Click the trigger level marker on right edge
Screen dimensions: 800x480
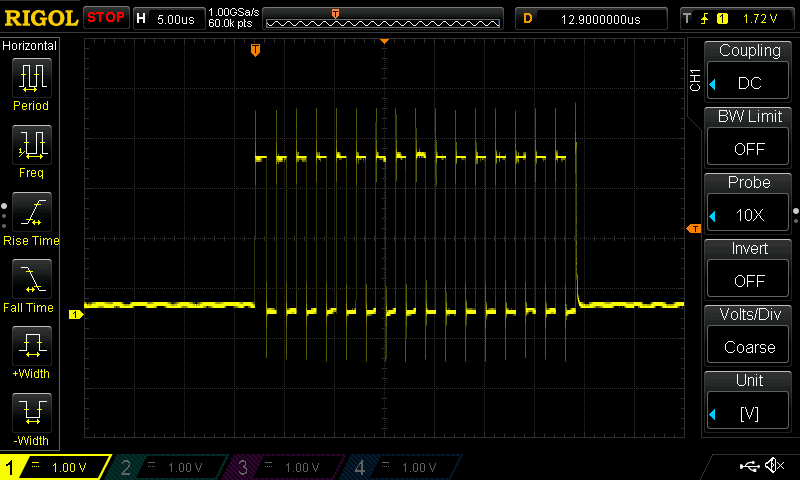(694, 229)
